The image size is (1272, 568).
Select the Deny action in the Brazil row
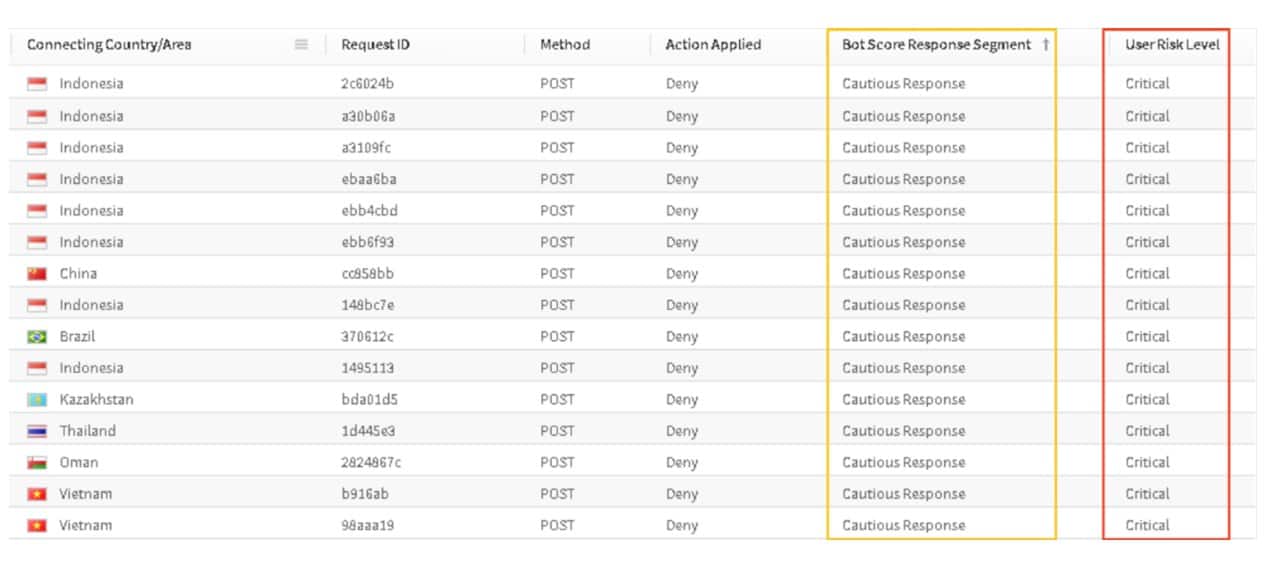point(682,337)
